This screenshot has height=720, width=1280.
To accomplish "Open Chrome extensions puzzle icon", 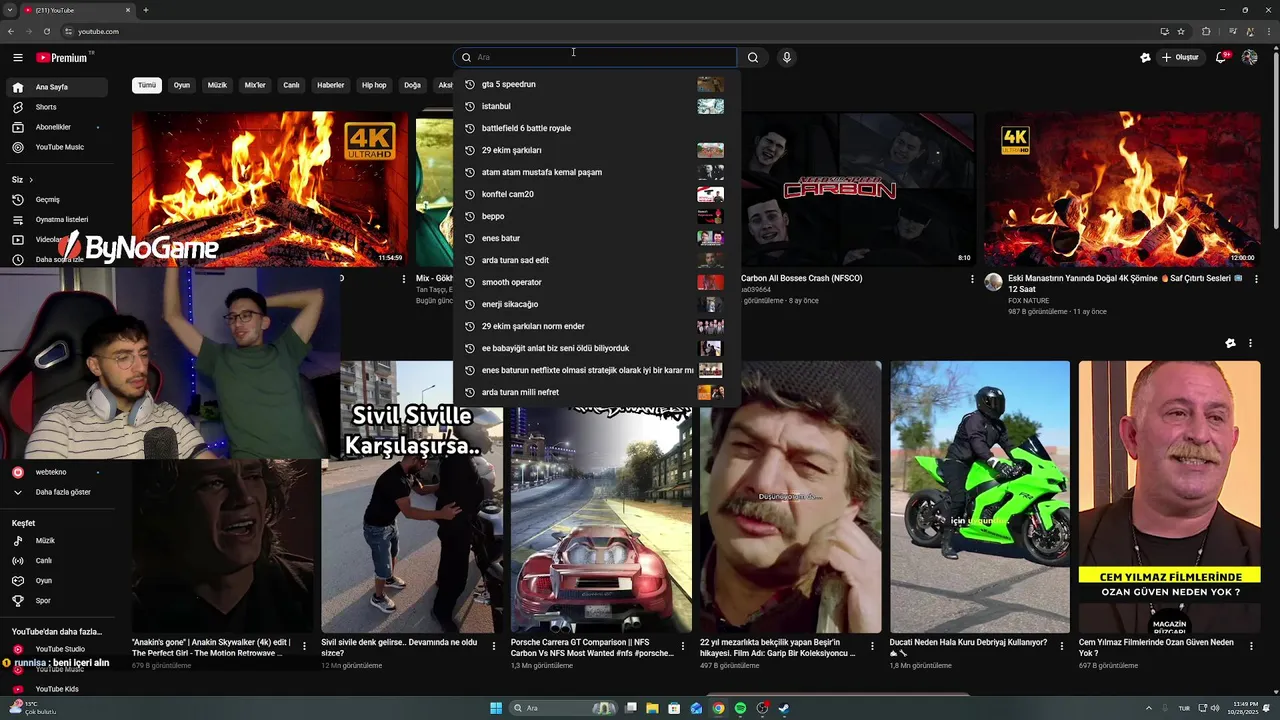I will 1206,31.
